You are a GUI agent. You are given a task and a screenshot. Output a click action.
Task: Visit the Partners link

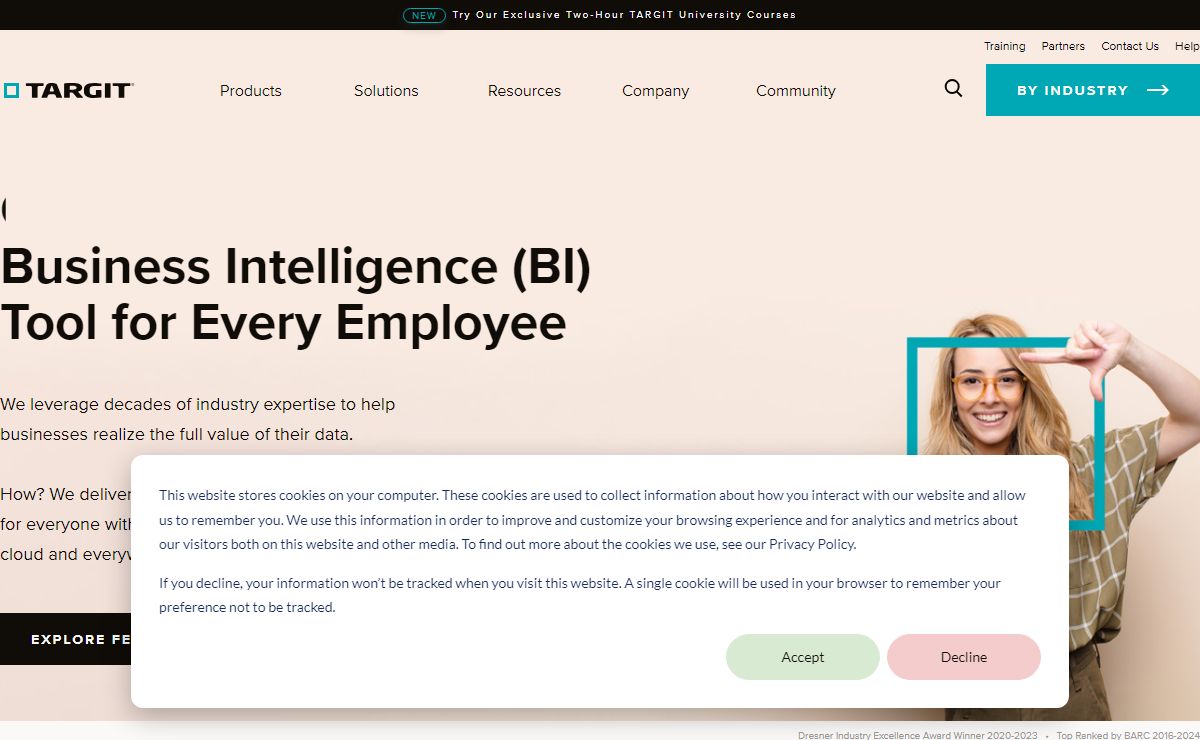click(x=1063, y=46)
